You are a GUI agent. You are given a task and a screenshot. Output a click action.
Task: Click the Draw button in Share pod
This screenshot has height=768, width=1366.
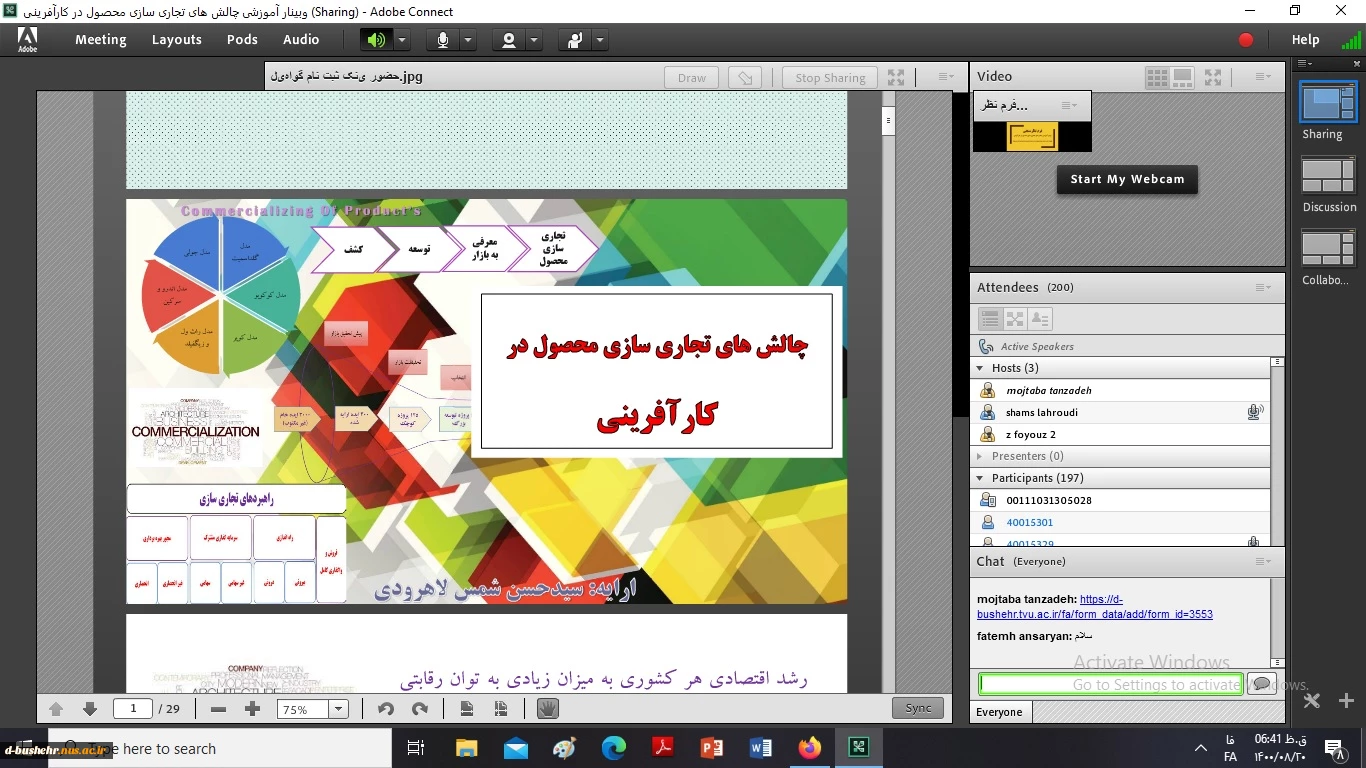click(x=692, y=77)
